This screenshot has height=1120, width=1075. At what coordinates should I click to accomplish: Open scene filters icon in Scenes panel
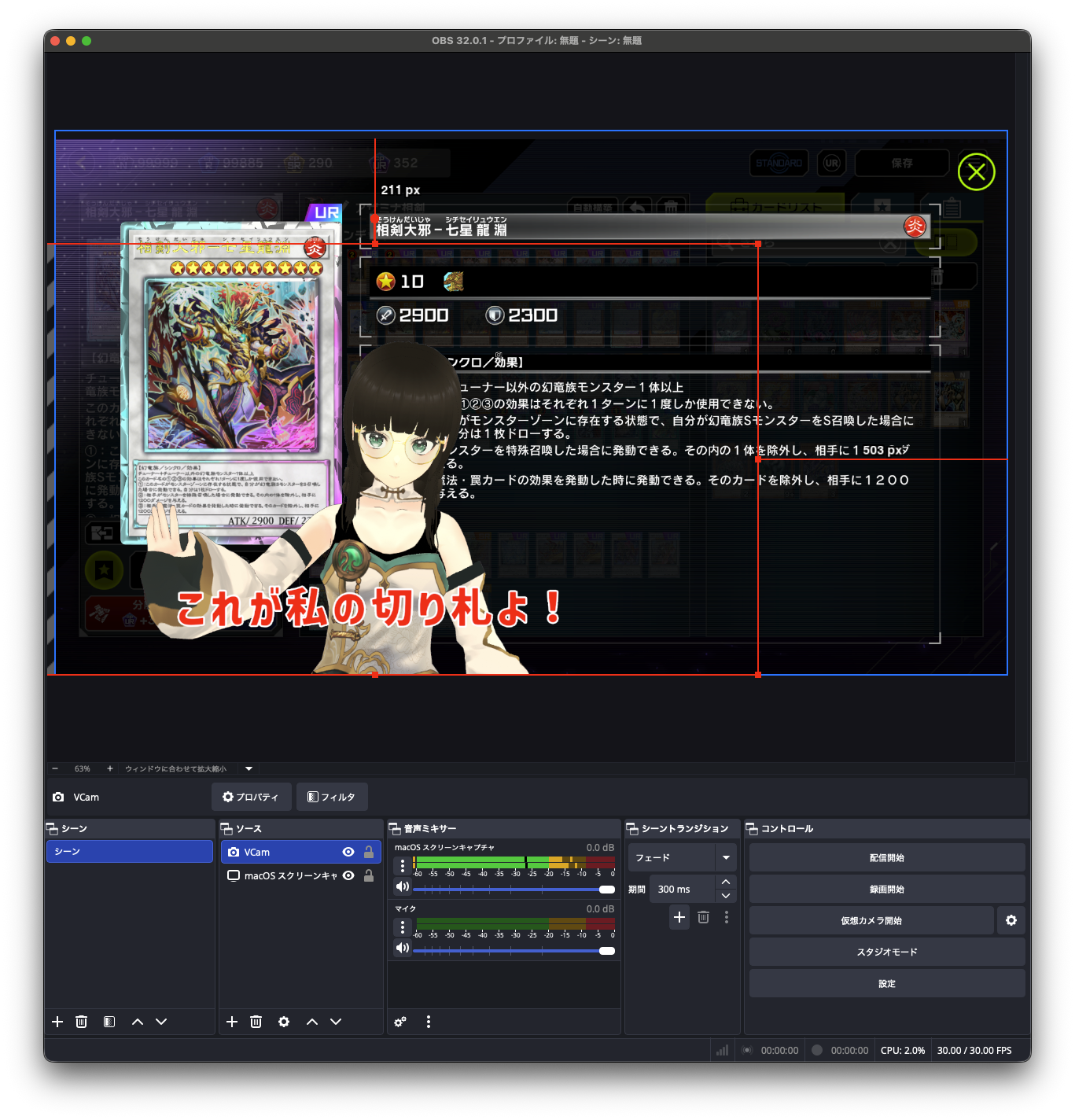click(109, 1022)
